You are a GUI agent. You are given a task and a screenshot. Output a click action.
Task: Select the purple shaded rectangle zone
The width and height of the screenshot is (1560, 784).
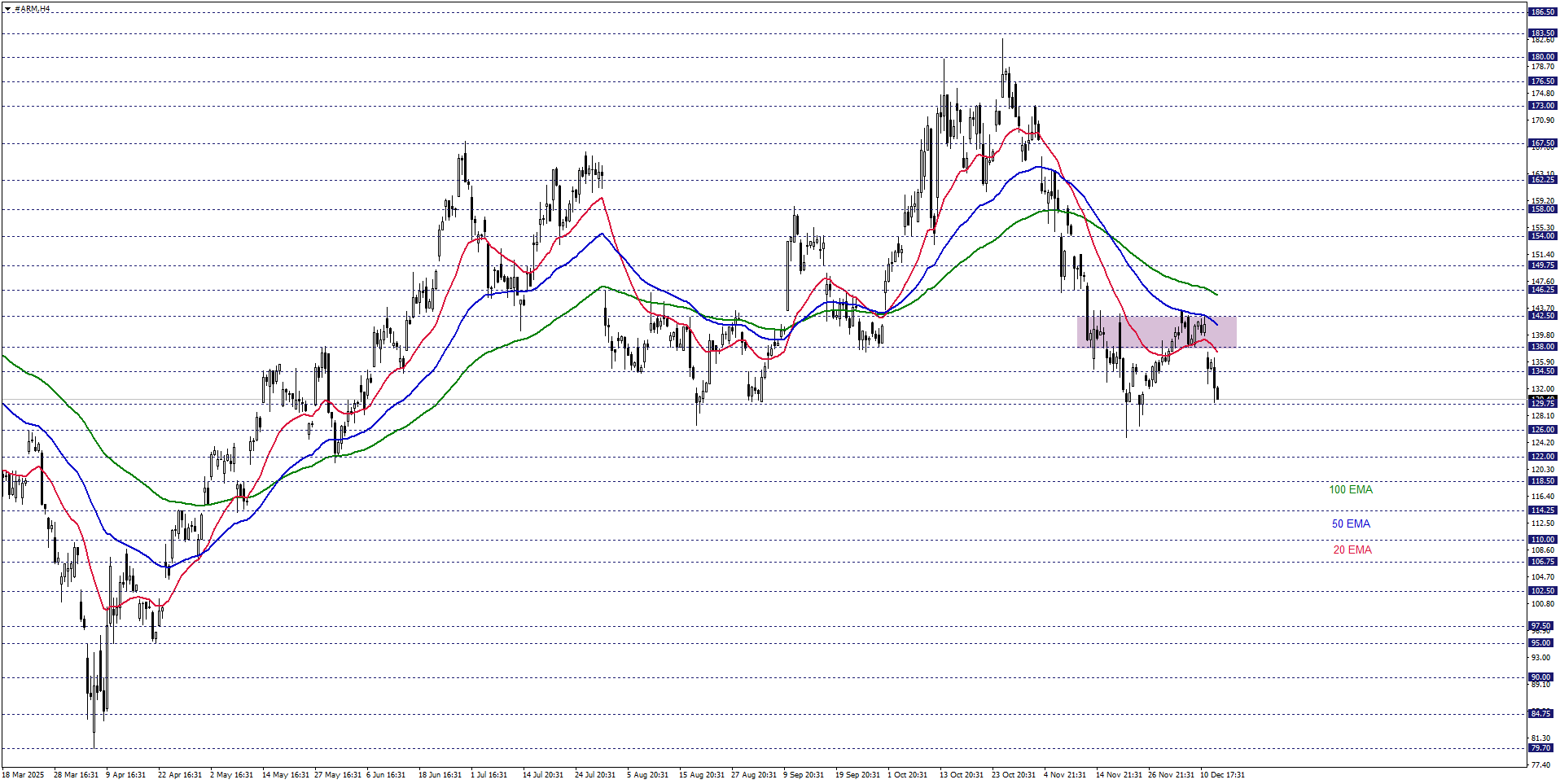(x=1156, y=331)
